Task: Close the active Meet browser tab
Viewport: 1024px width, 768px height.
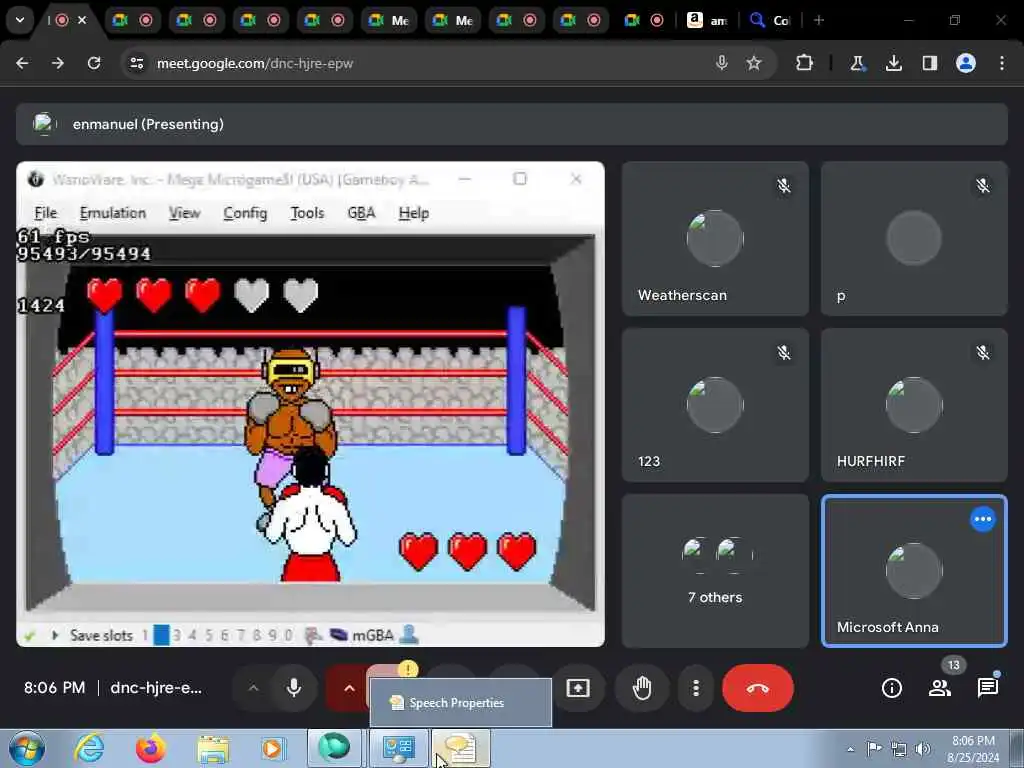Action: pos(82,20)
